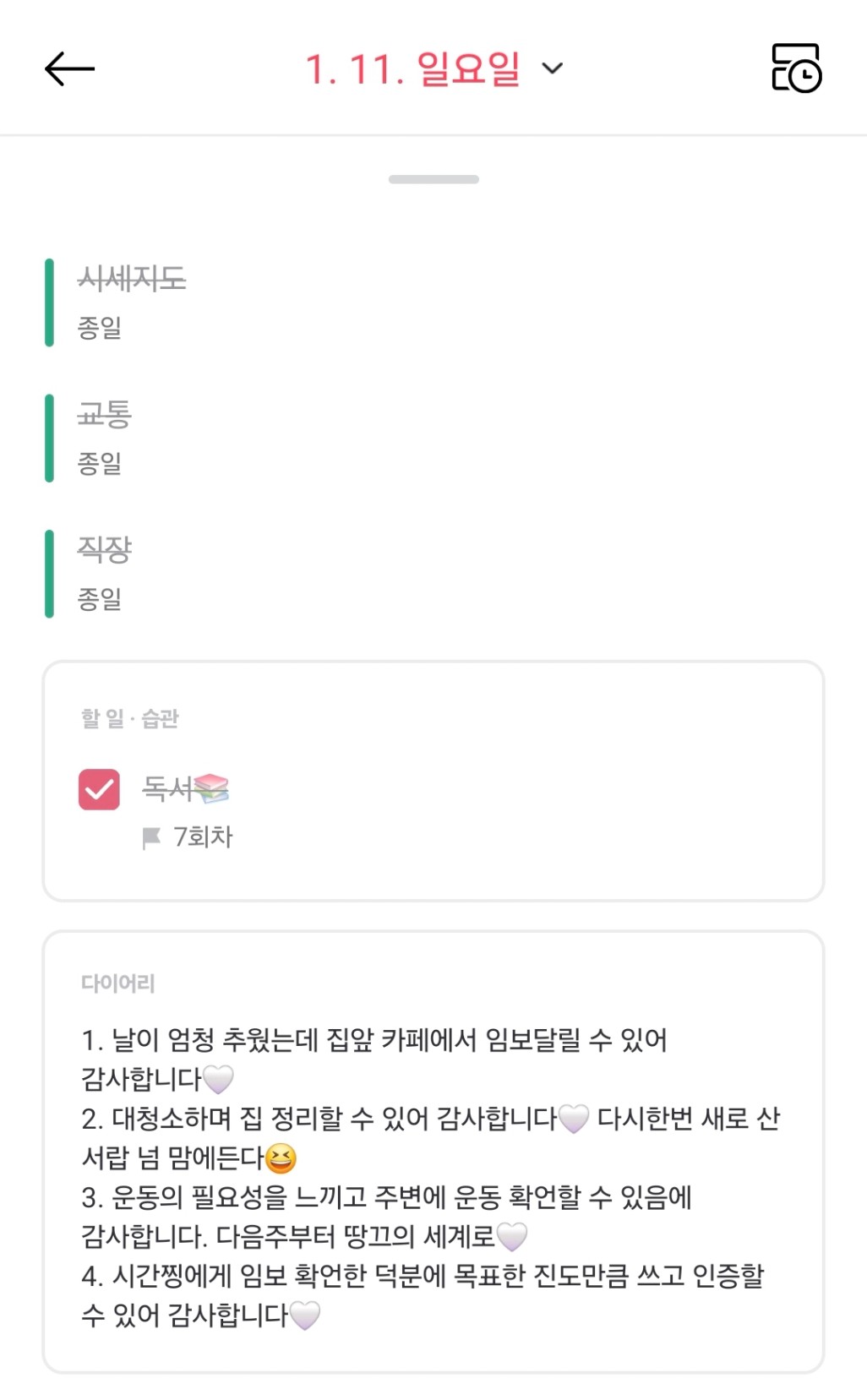The image size is (867, 1400).
Task: Select the 독서 task title
Action: [167, 788]
